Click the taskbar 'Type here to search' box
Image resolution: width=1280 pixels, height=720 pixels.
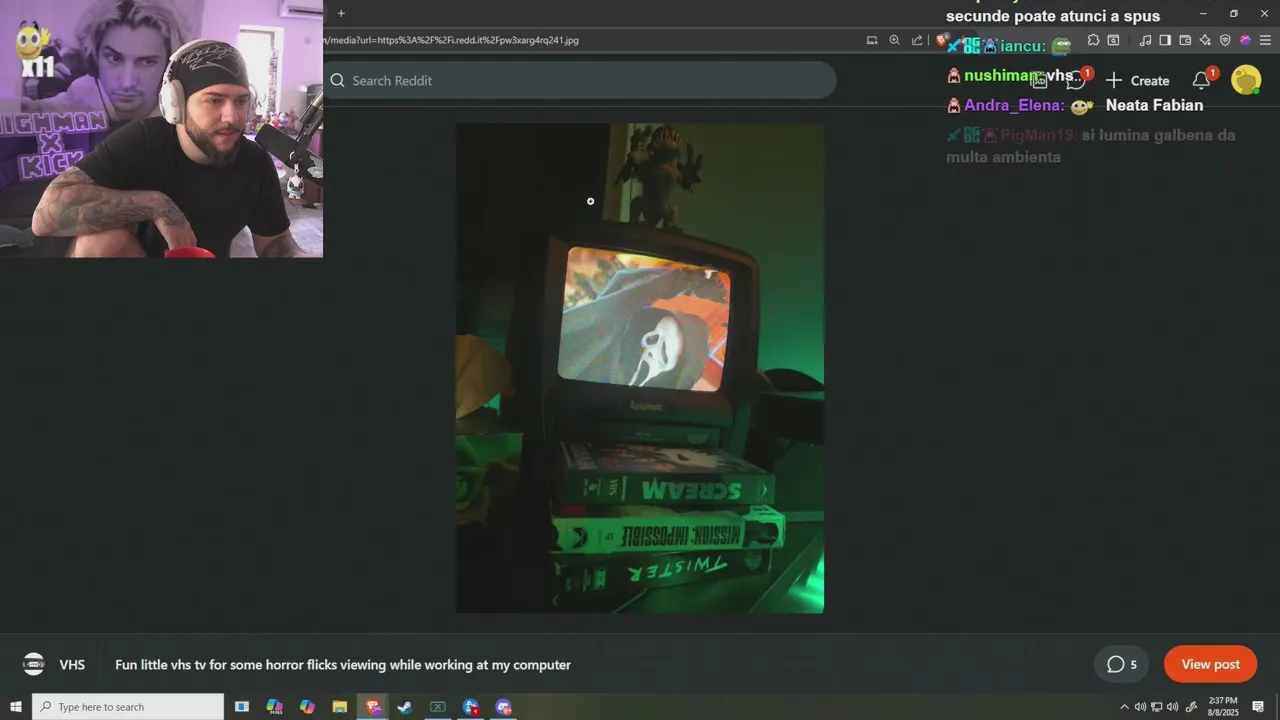pyautogui.click(x=128, y=707)
